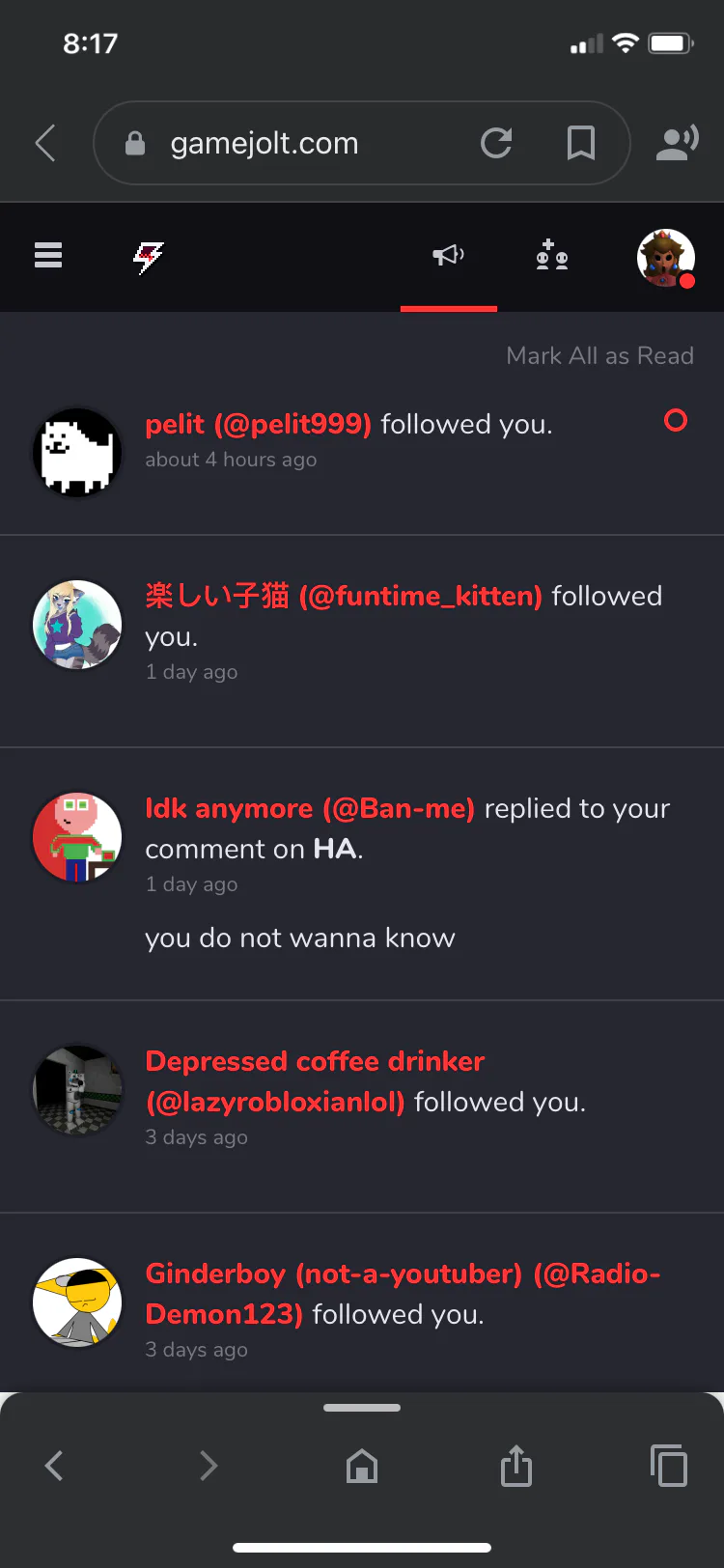The height and width of the screenshot is (1568, 724).
Task: Open Idk anymore (@Ban-me) avatar
Action: coord(77,837)
